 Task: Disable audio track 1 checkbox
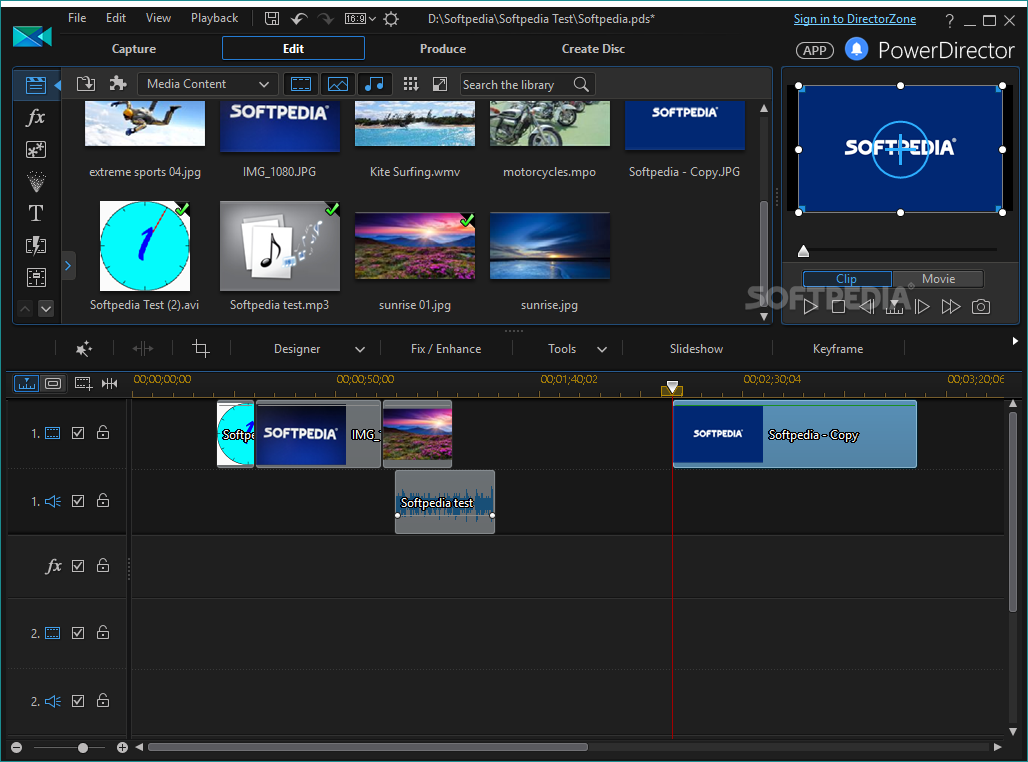(78, 501)
